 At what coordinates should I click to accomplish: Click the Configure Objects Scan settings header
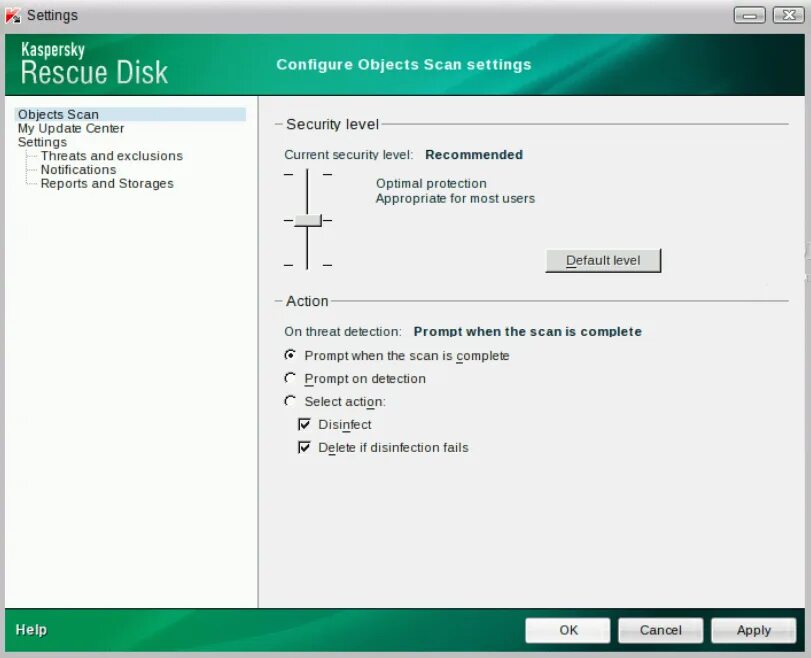click(403, 65)
